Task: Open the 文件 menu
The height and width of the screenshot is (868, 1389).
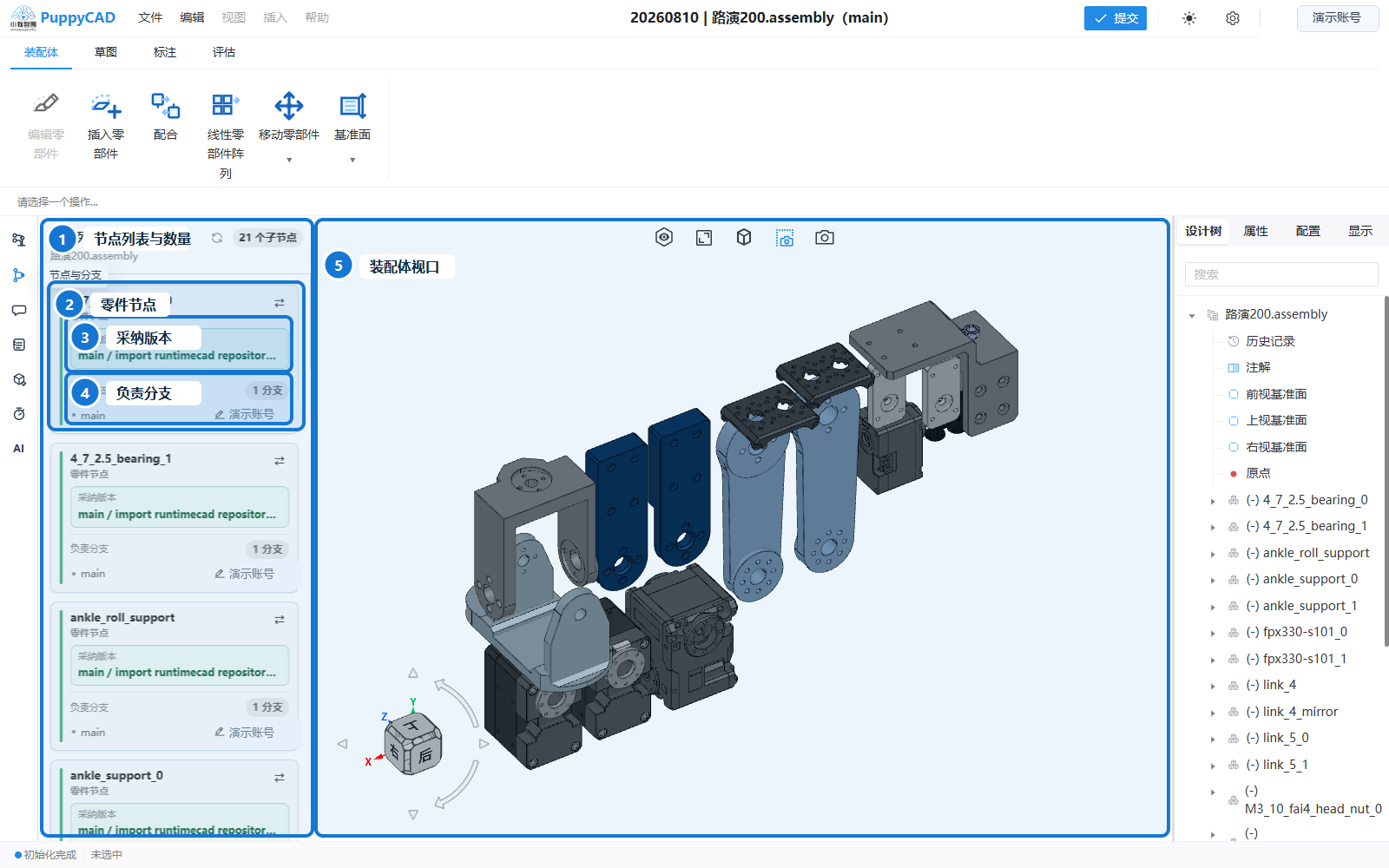Action: point(150,17)
